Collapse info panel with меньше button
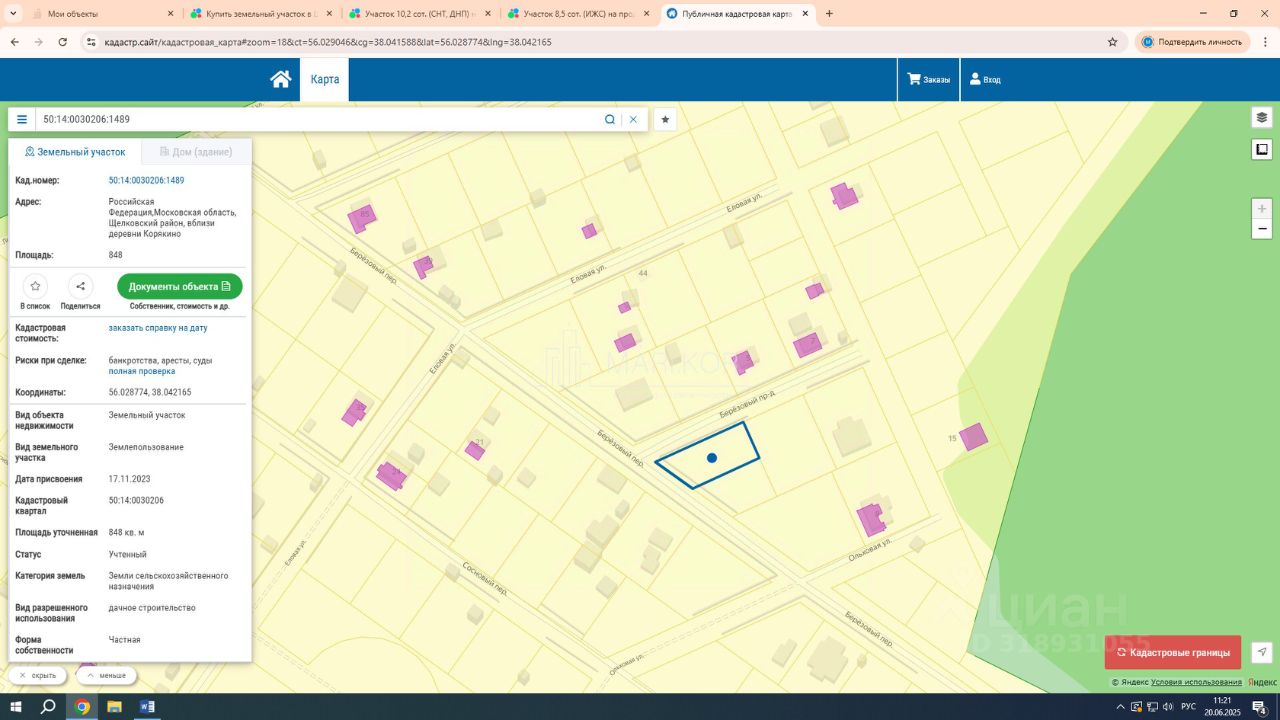Viewport: 1280px width, 720px height. 106,675
